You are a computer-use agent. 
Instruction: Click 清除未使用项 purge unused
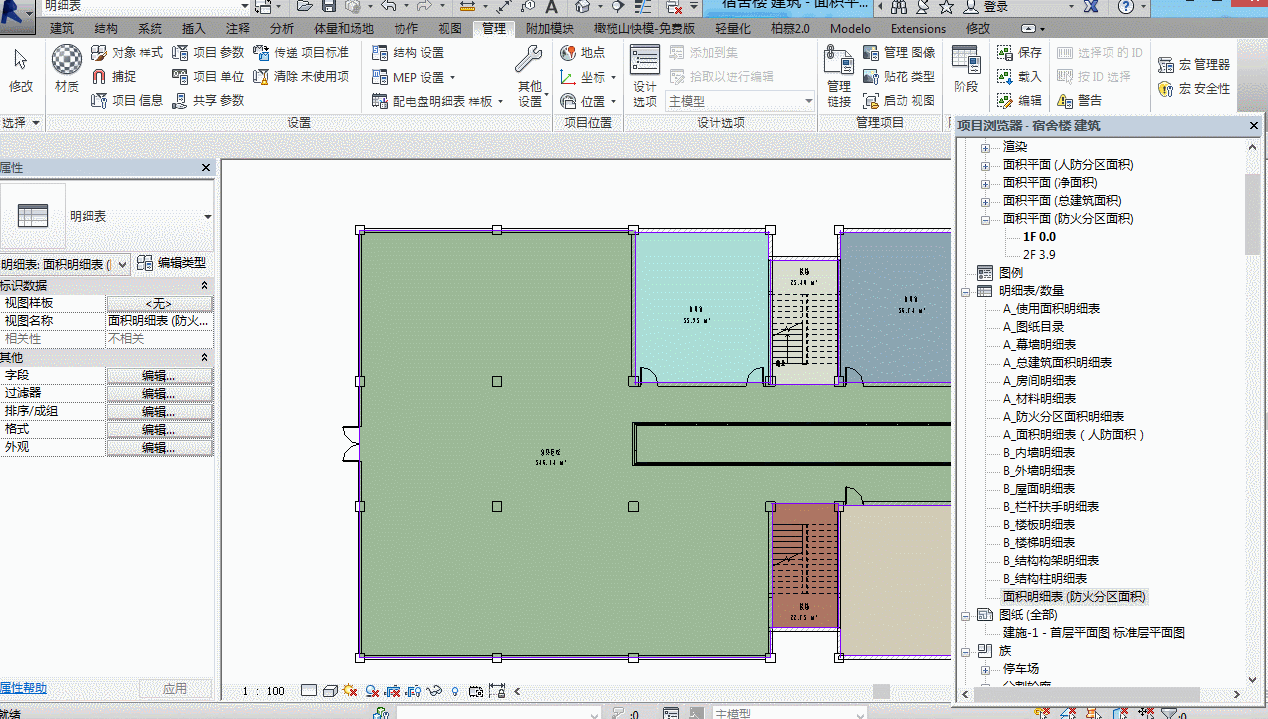pyautogui.click(x=301, y=76)
